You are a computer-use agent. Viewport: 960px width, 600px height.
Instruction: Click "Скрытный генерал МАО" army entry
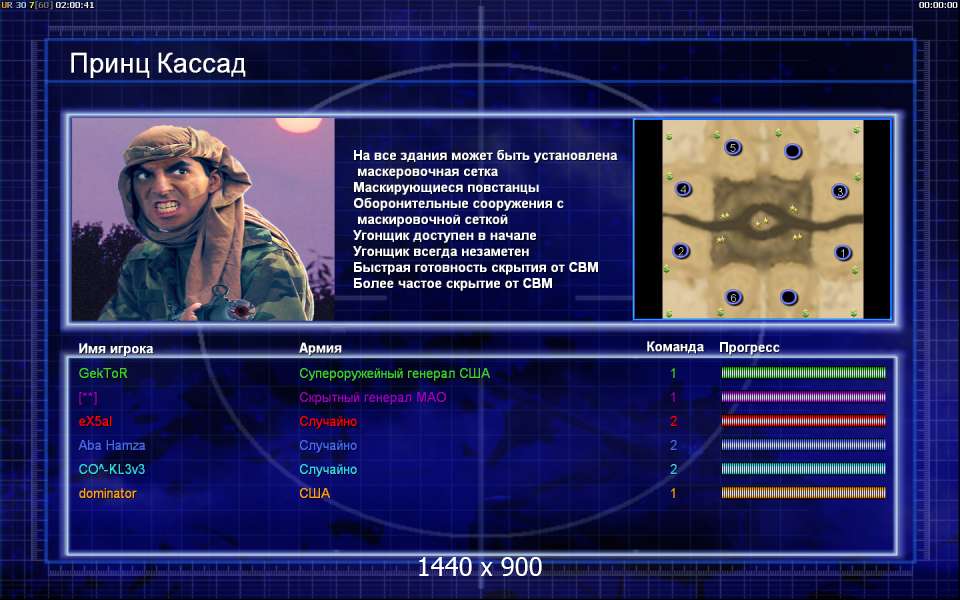pos(373,397)
